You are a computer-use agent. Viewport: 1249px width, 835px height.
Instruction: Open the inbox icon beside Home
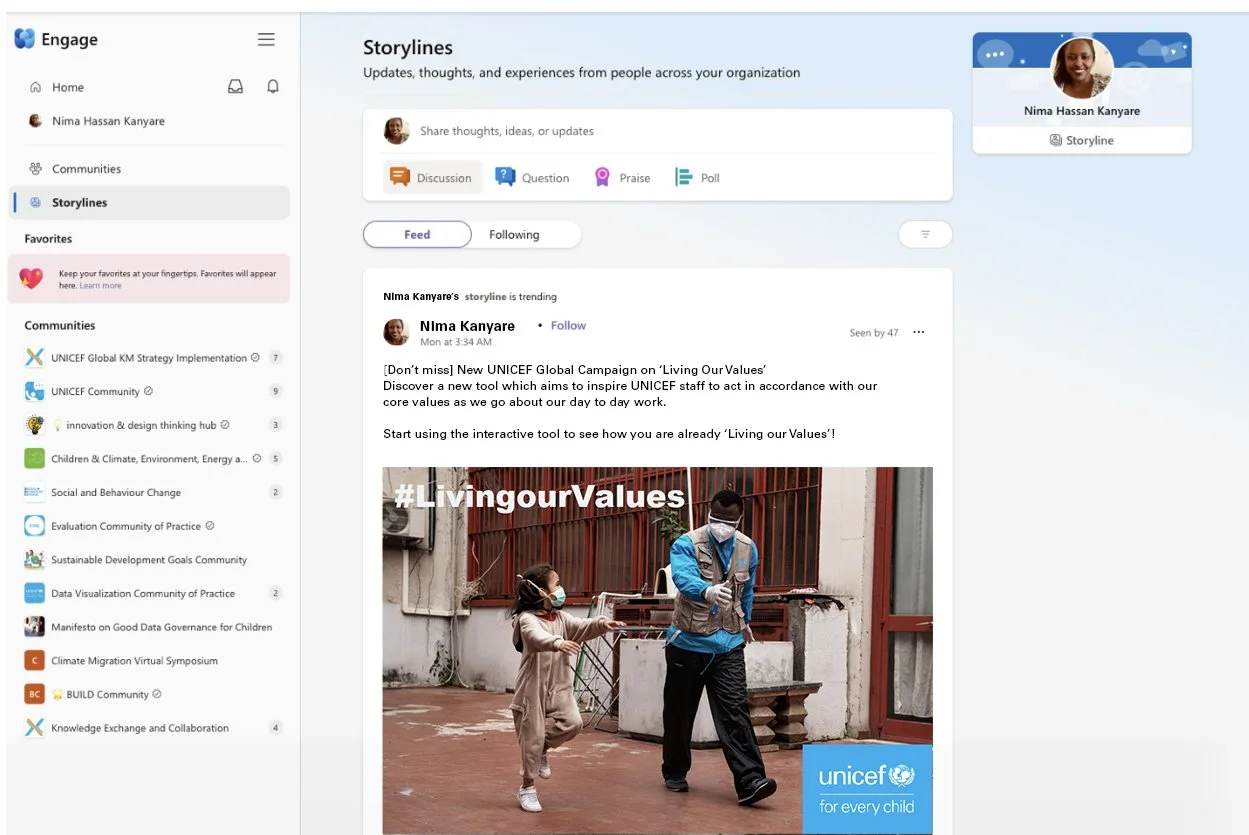235,87
